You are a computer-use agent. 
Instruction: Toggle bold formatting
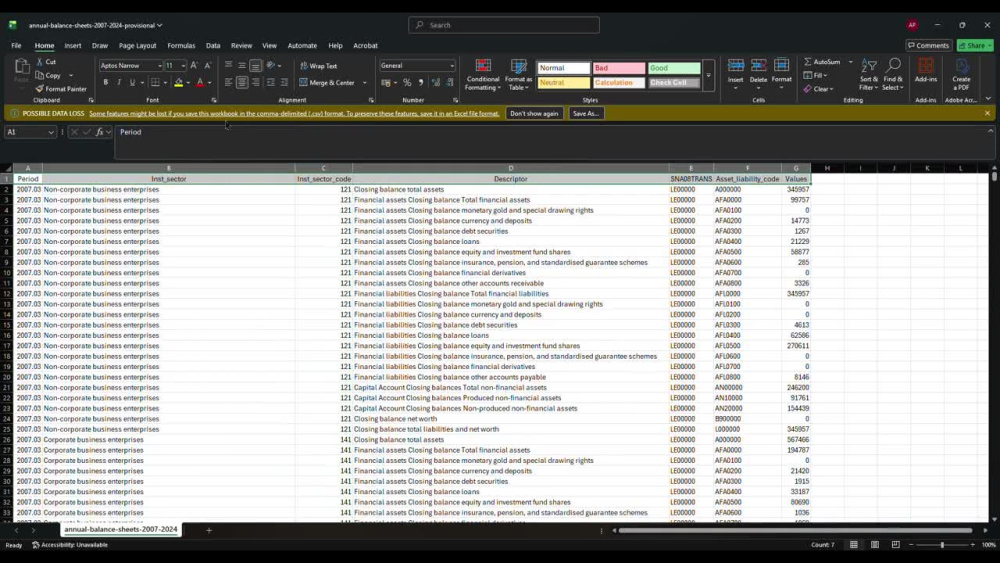(106, 82)
